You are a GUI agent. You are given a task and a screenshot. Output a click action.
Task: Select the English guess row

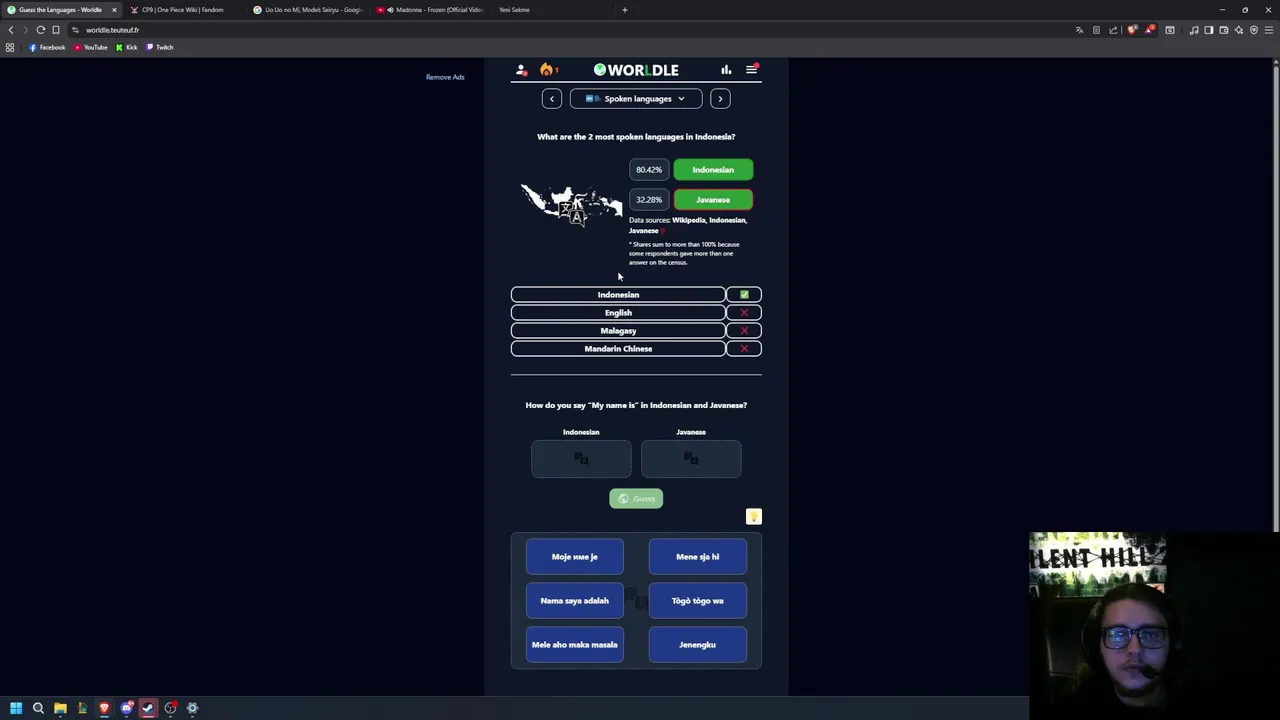618,313
